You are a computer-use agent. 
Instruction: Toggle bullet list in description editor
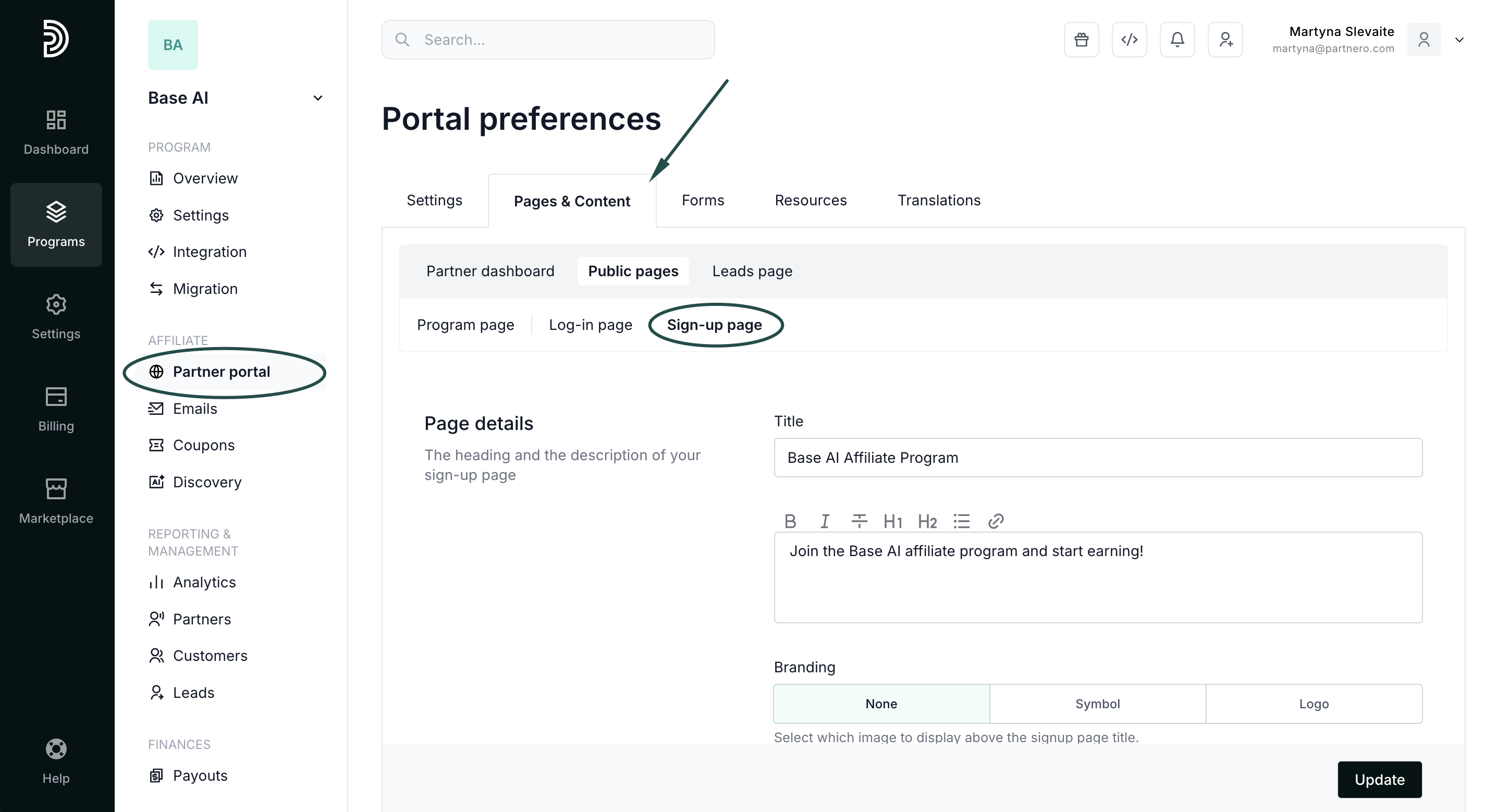pyautogui.click(x=961, y=521)
